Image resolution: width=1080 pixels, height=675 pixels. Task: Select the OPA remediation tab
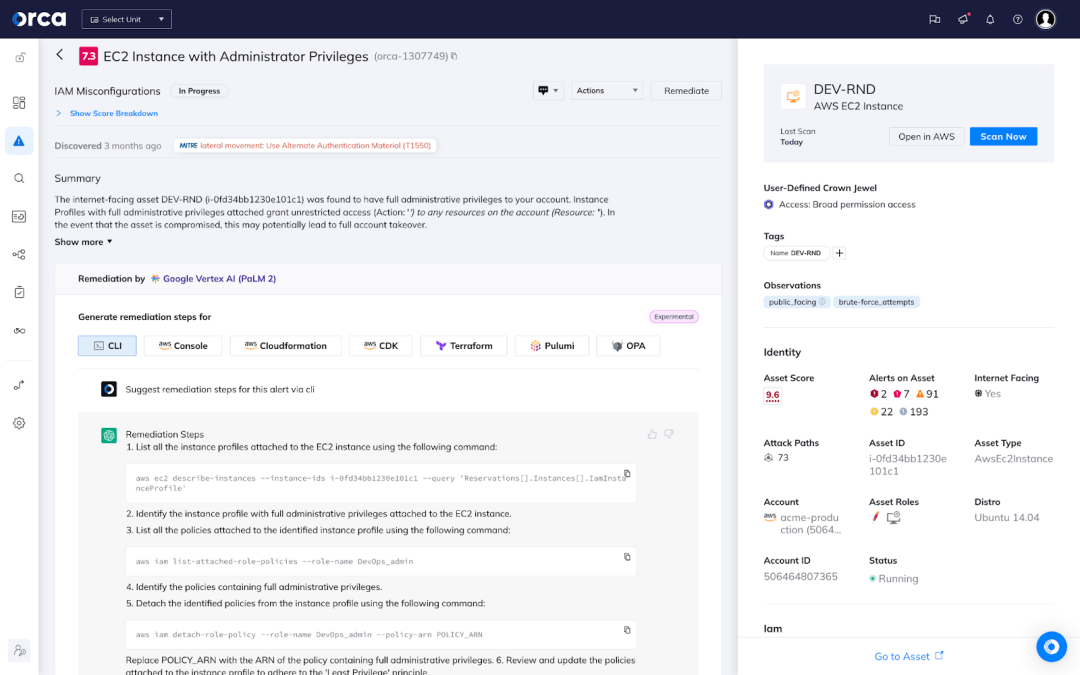tap(628, 346)
